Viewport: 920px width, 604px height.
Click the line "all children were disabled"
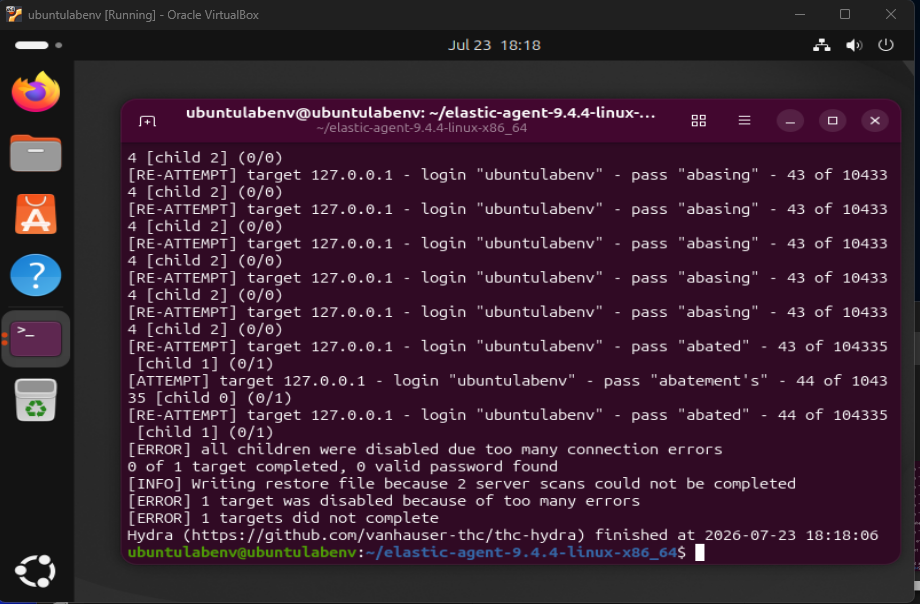[x=425, y=449]
